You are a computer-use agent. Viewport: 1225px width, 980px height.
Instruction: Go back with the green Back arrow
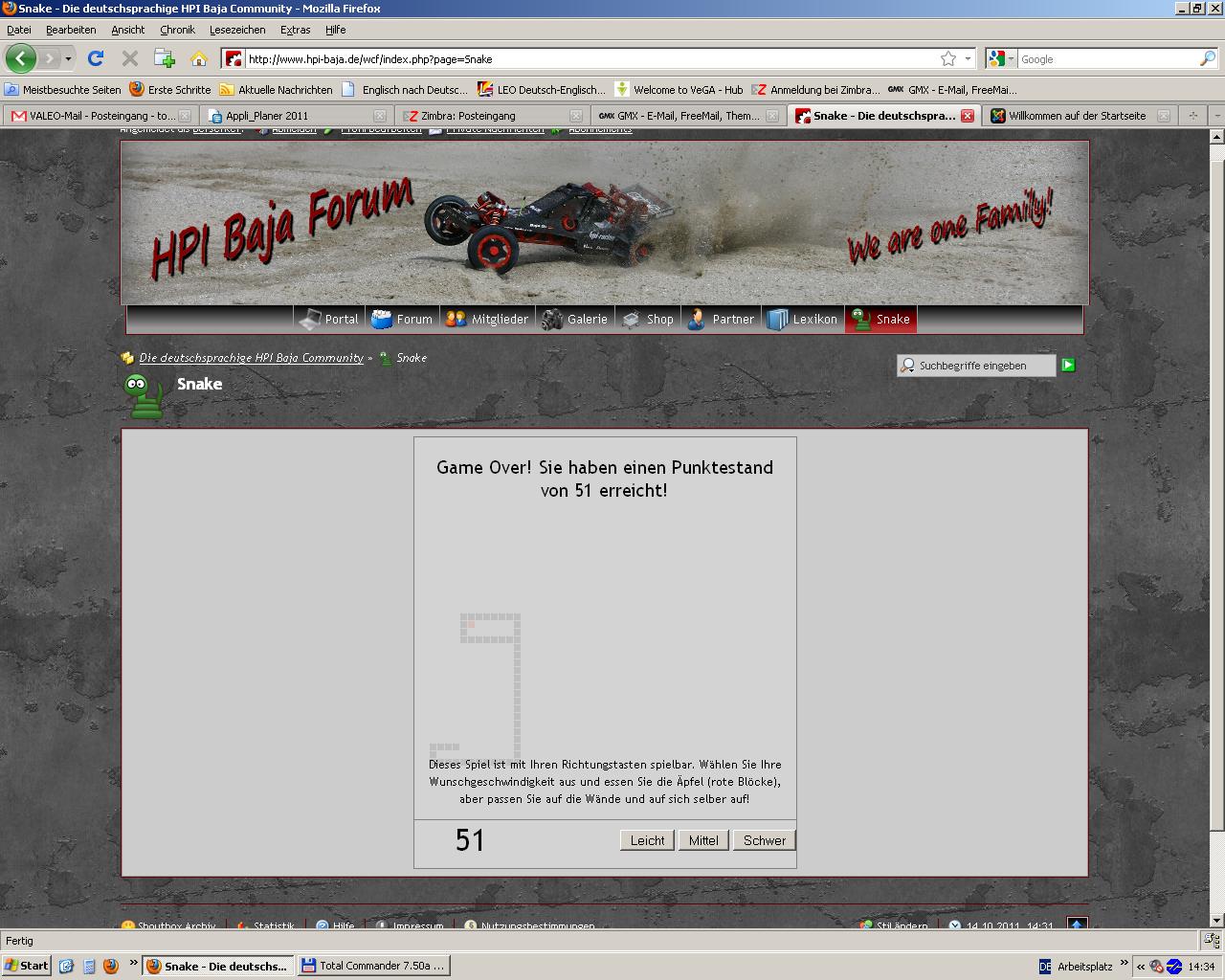coord(20,58)
